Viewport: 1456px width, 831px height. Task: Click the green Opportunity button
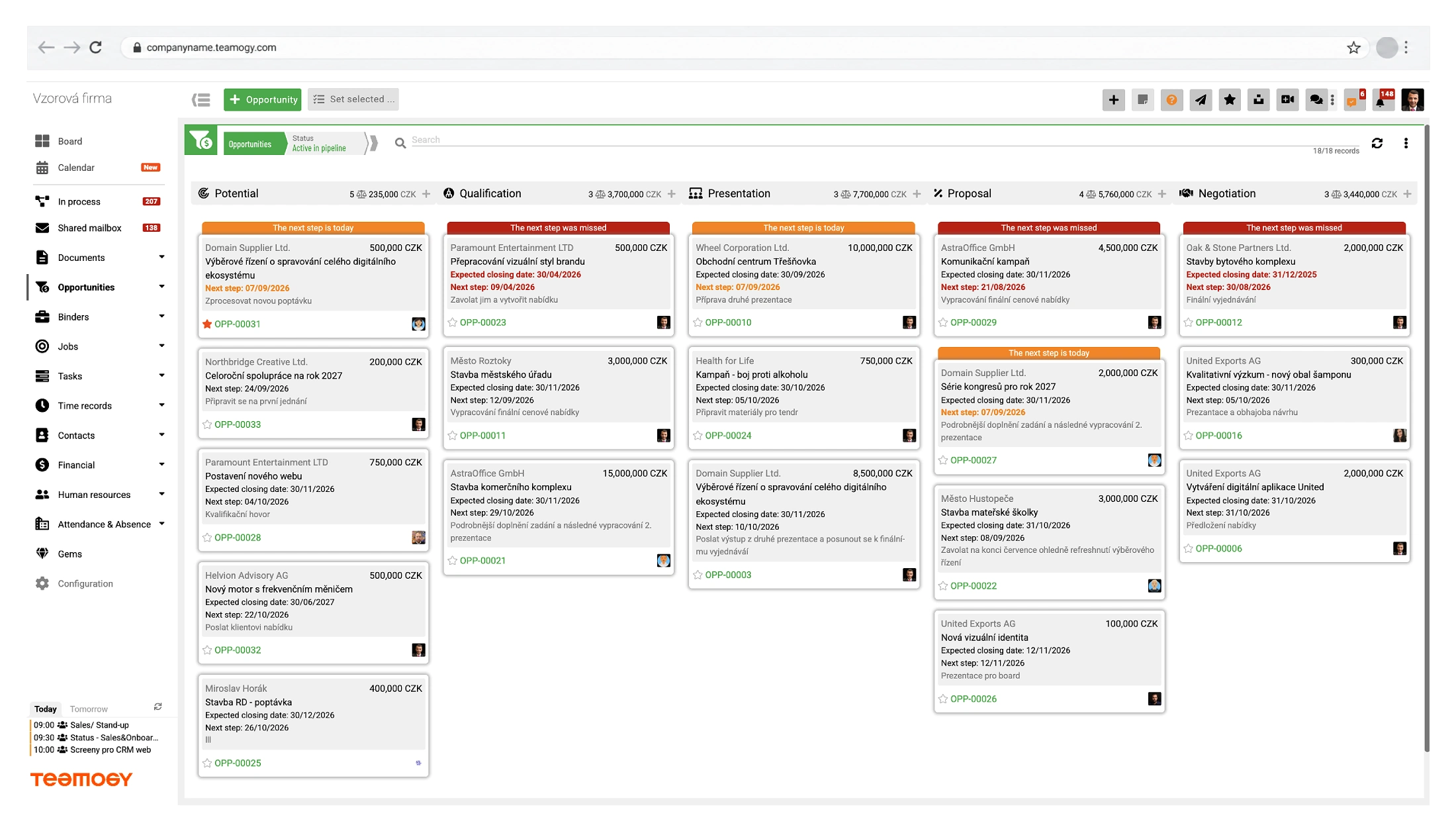(x=262, y=99)
